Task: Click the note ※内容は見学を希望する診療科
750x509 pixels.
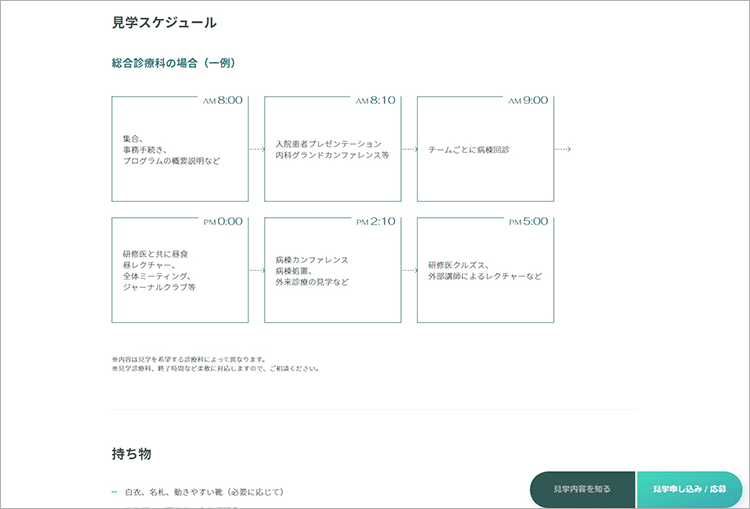Action: 189,359
